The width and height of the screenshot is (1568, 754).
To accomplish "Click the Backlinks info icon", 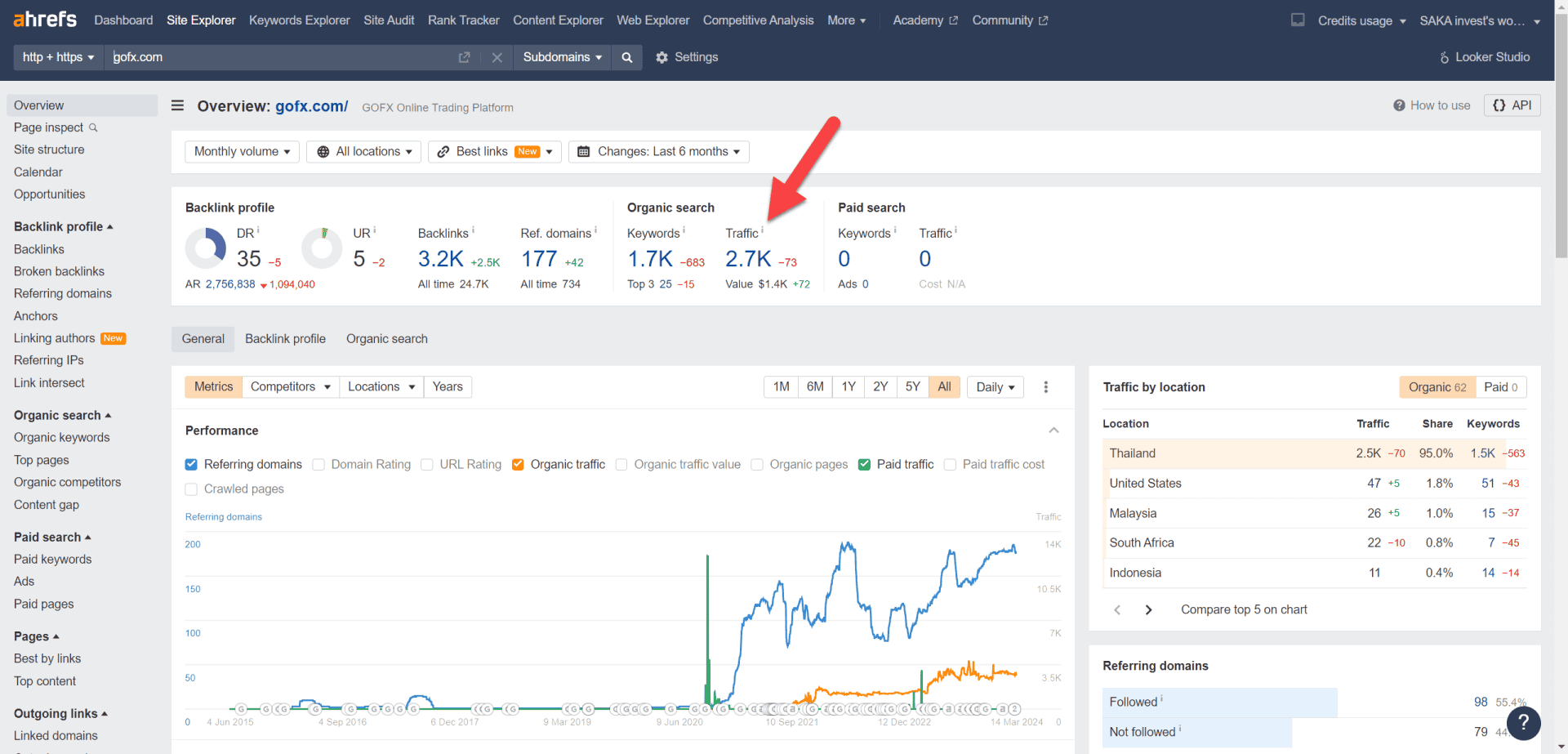I will coord(473,230).
